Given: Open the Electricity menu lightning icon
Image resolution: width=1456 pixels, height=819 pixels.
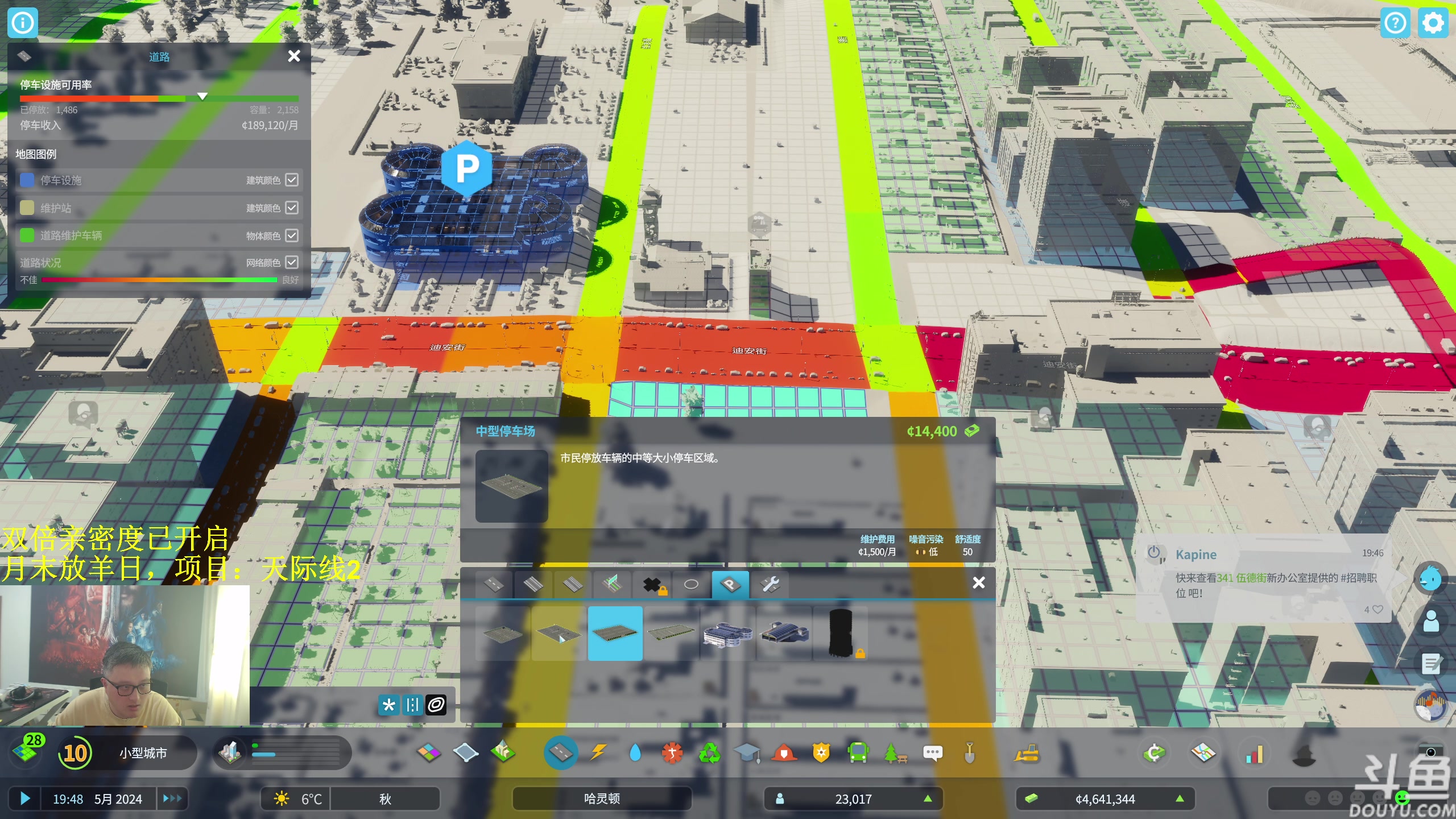Looking at the screenshot, I should pyautogui.click(x=598, y=753).
